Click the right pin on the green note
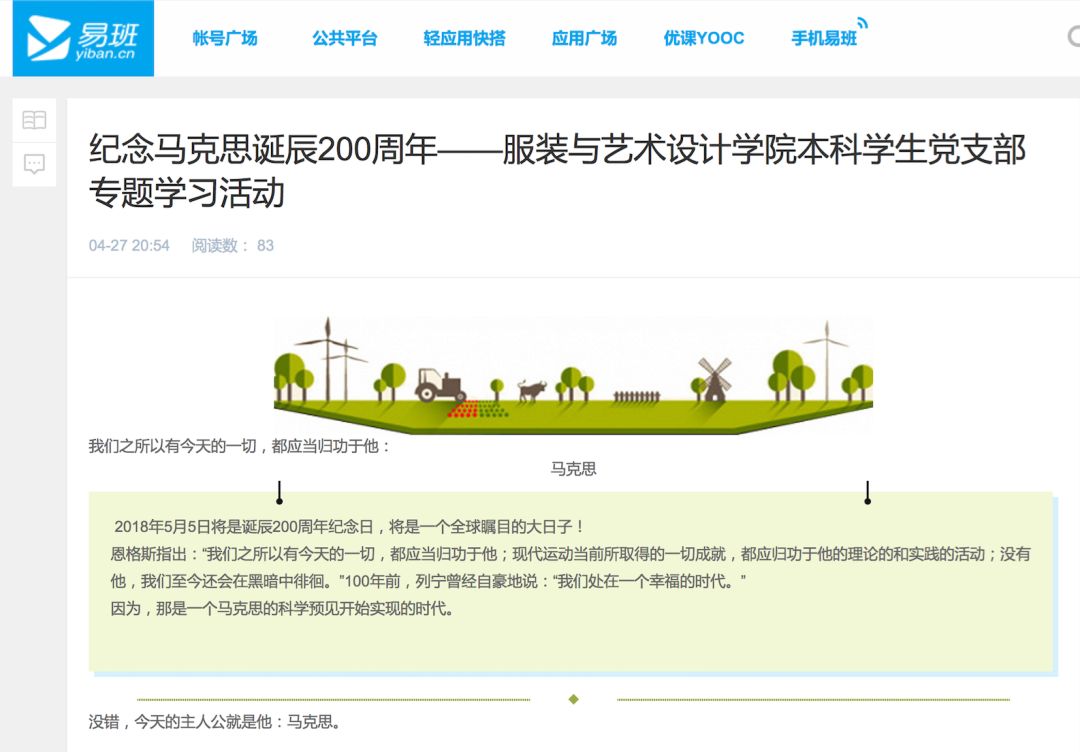This screenshot has height=752, width=1080. 867,496
